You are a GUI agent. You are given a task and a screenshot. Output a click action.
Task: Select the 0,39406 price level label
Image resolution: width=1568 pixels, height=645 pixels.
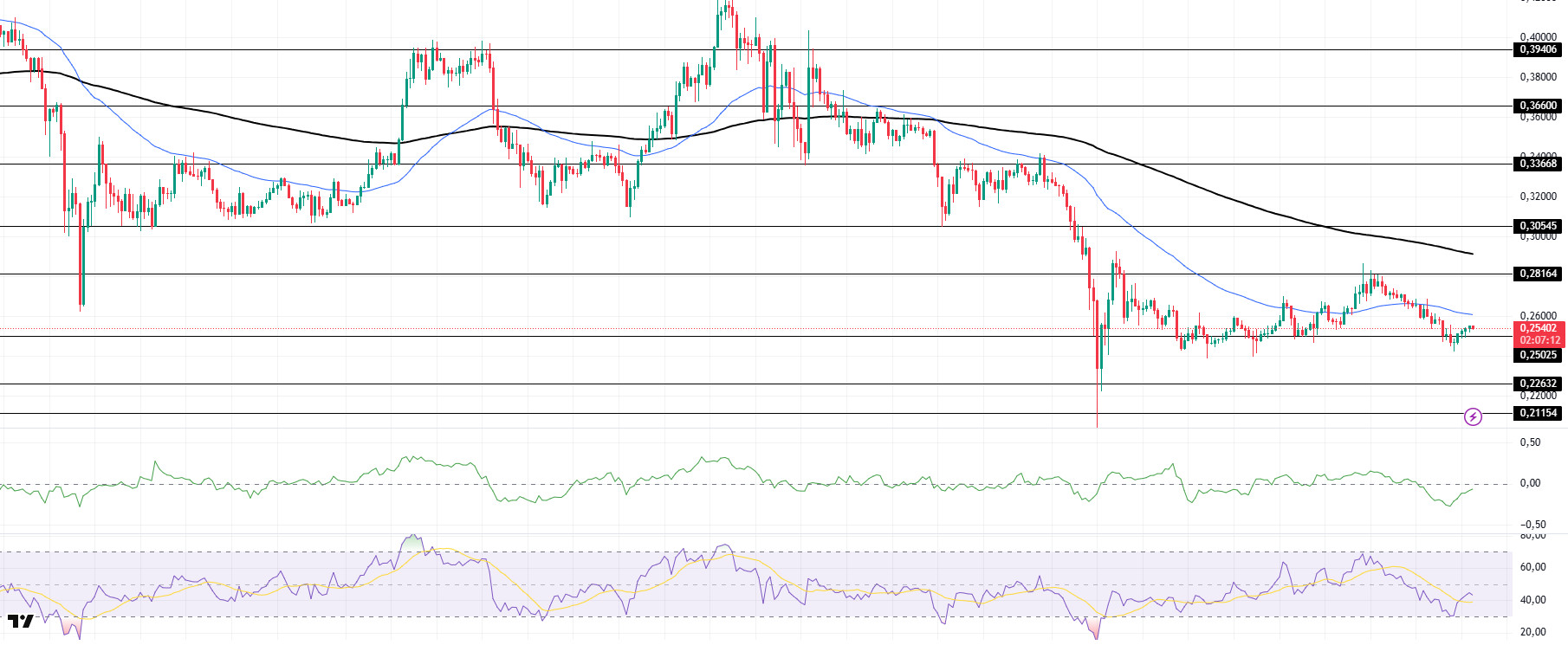pyautogui.click(x=1539, y=50)
